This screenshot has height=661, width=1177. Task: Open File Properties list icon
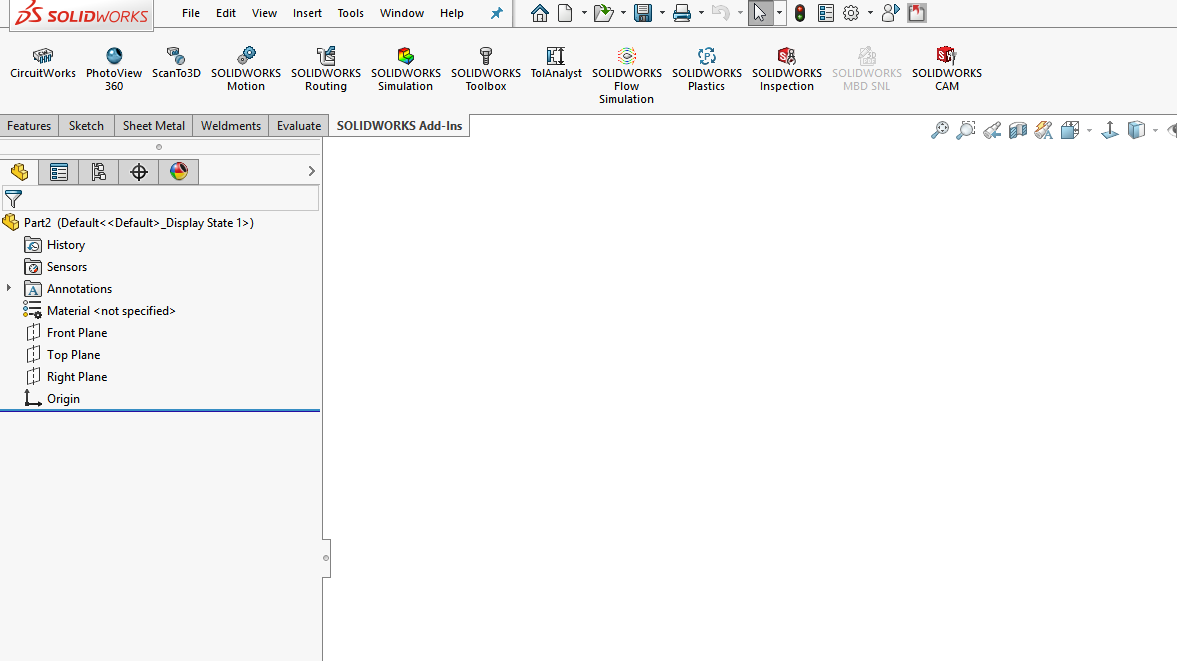[x=826, y=14]
